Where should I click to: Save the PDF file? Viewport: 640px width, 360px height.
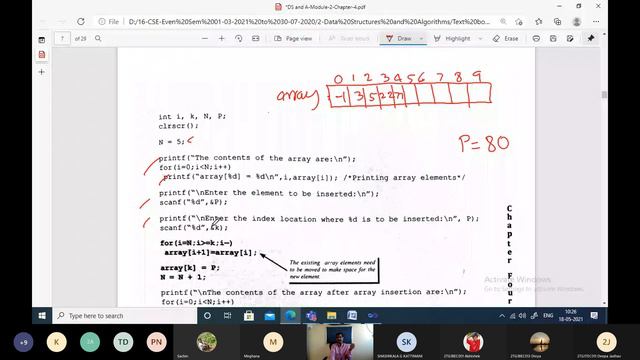[553, 38]
